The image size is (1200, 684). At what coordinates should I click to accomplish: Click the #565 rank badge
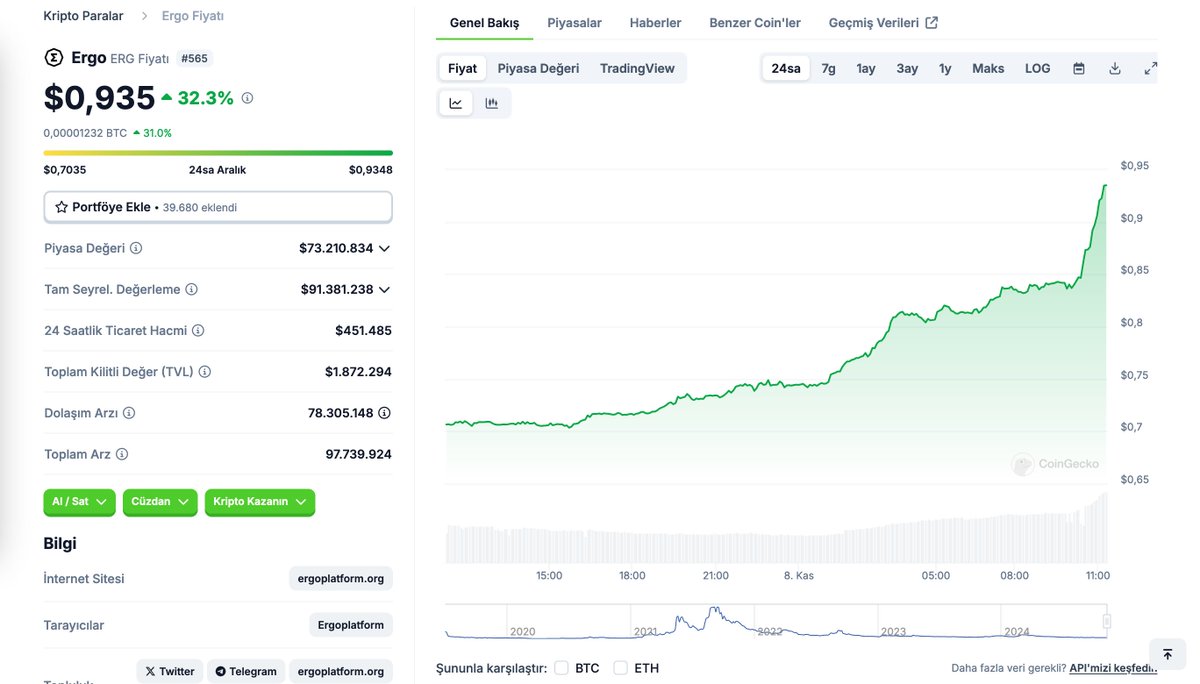pos(195,59)
